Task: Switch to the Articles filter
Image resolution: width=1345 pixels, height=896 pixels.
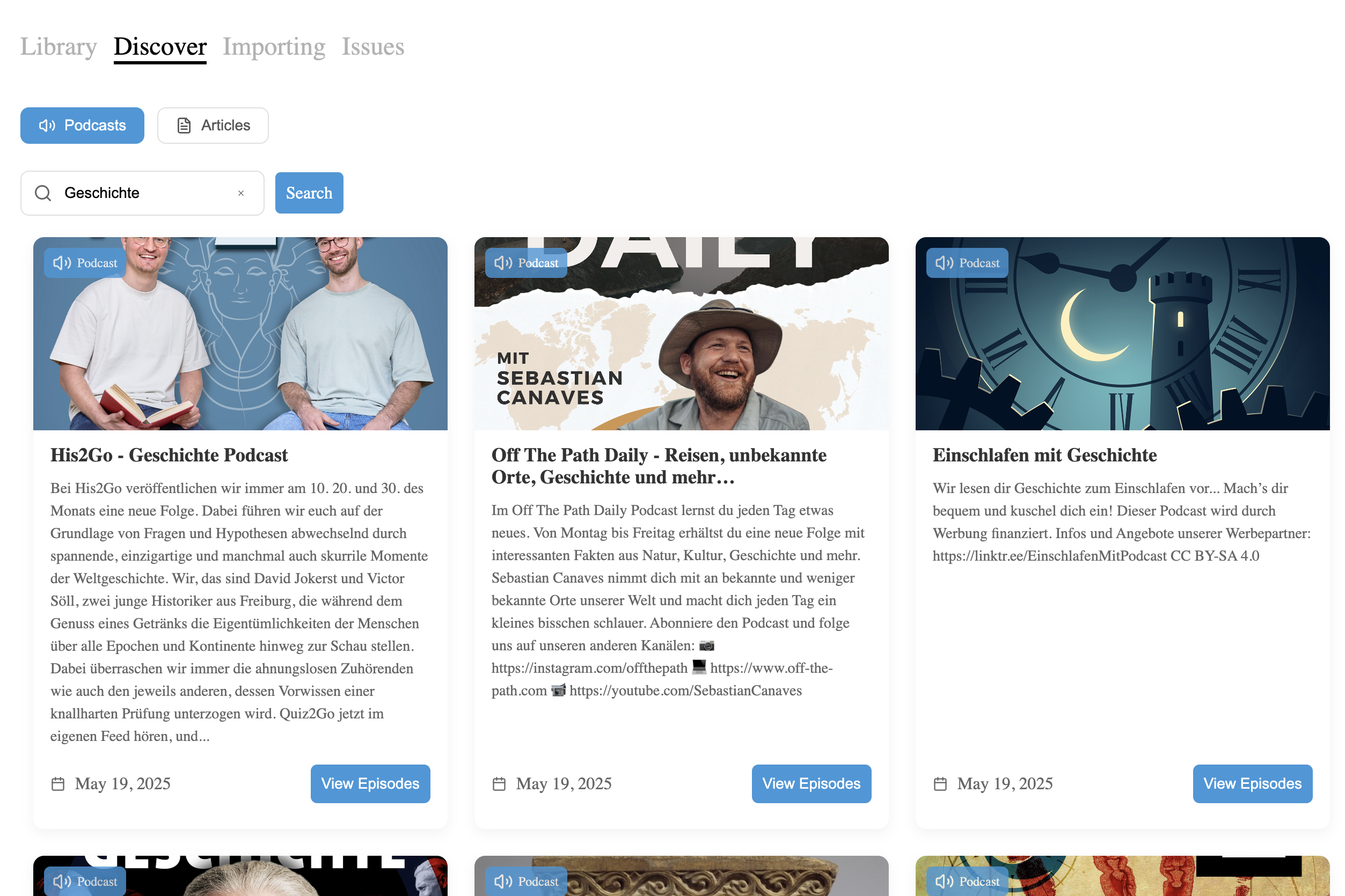Action: click(x=213, y=125)
